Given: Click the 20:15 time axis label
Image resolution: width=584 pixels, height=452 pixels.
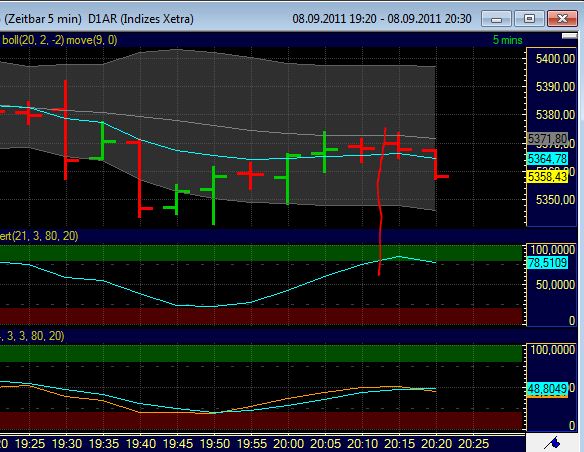Looking at the screenshot, I should click(399, 444).
